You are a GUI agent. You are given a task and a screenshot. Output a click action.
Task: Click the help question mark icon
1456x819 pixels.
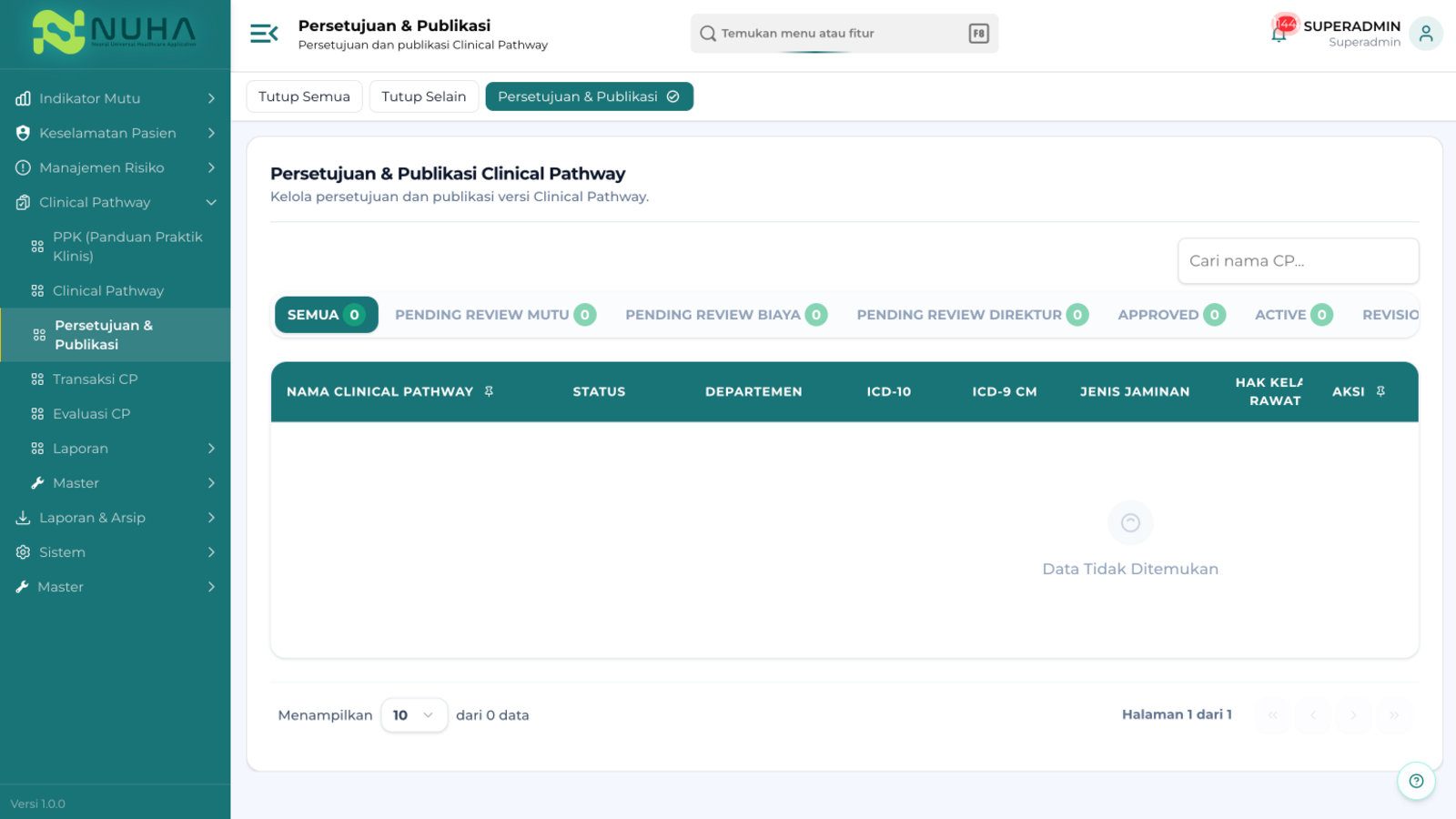point(1416,781)
